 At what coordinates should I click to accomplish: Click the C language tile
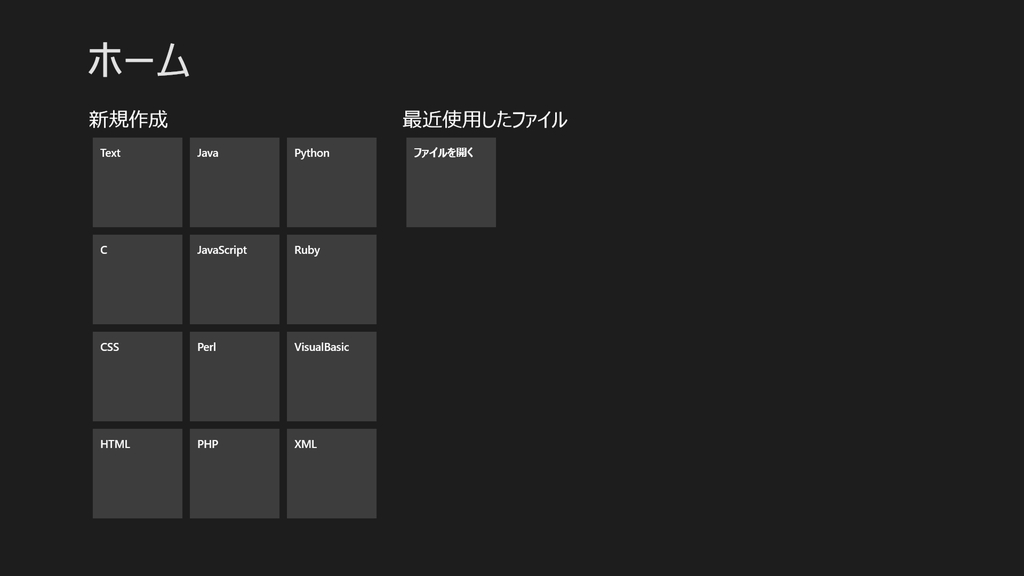point(137,279)
